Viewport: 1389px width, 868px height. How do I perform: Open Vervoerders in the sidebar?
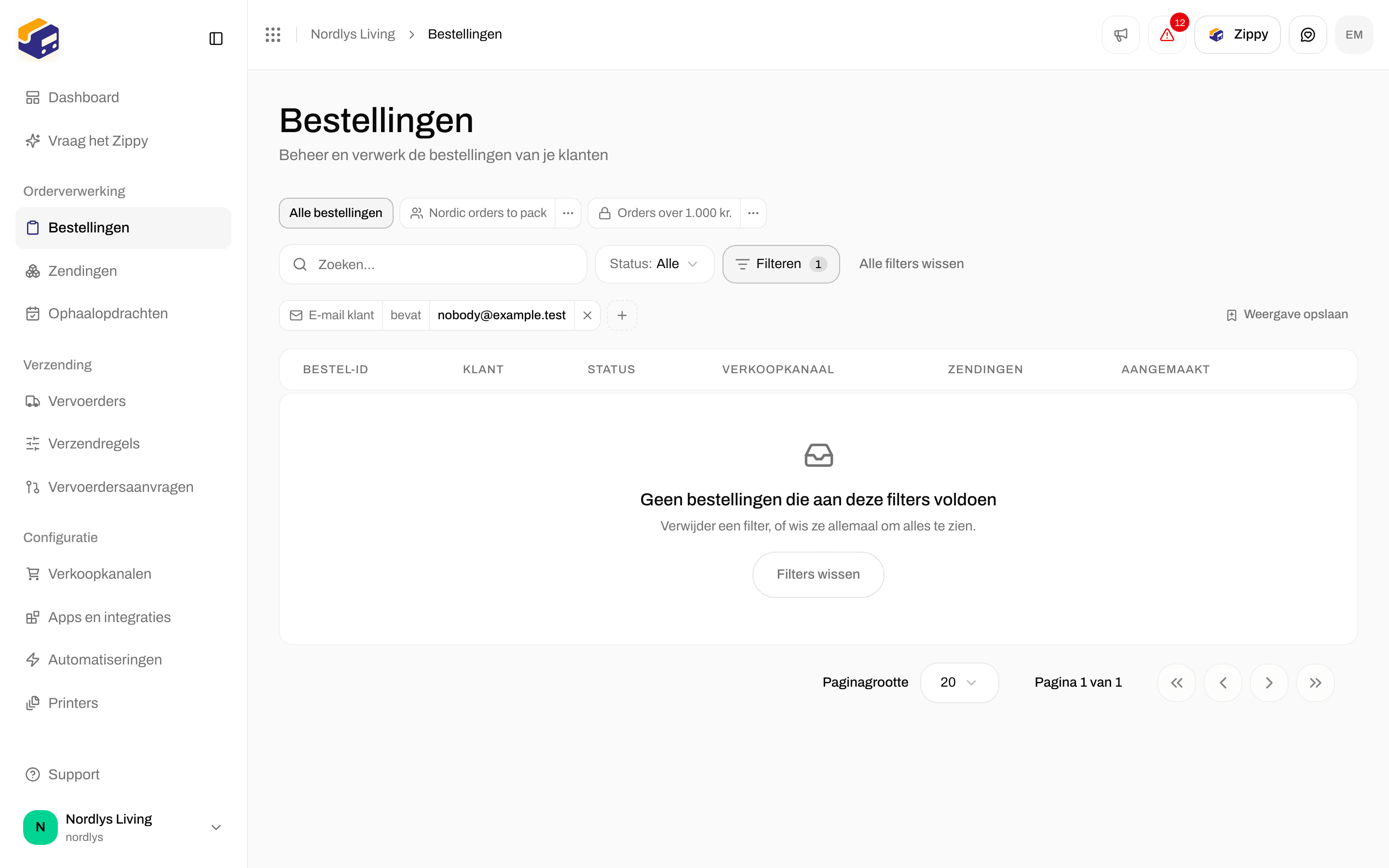tap(123, 401)
